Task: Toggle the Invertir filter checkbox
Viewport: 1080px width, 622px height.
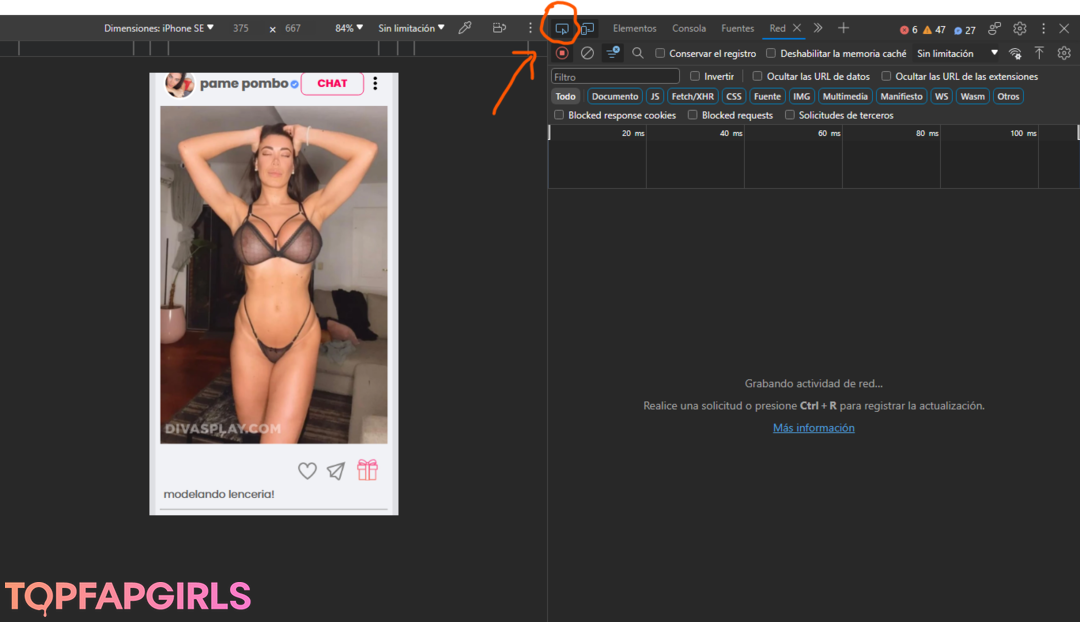Action: point(695,76)
